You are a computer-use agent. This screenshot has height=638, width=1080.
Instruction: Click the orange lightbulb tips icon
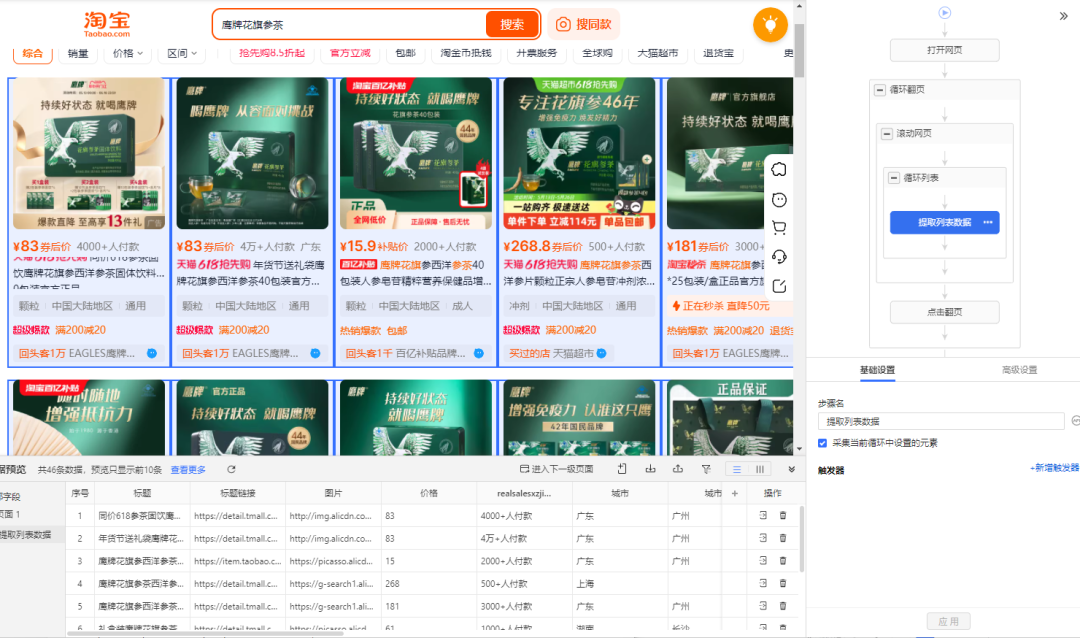pyautogui.click(x=770, y=25)
